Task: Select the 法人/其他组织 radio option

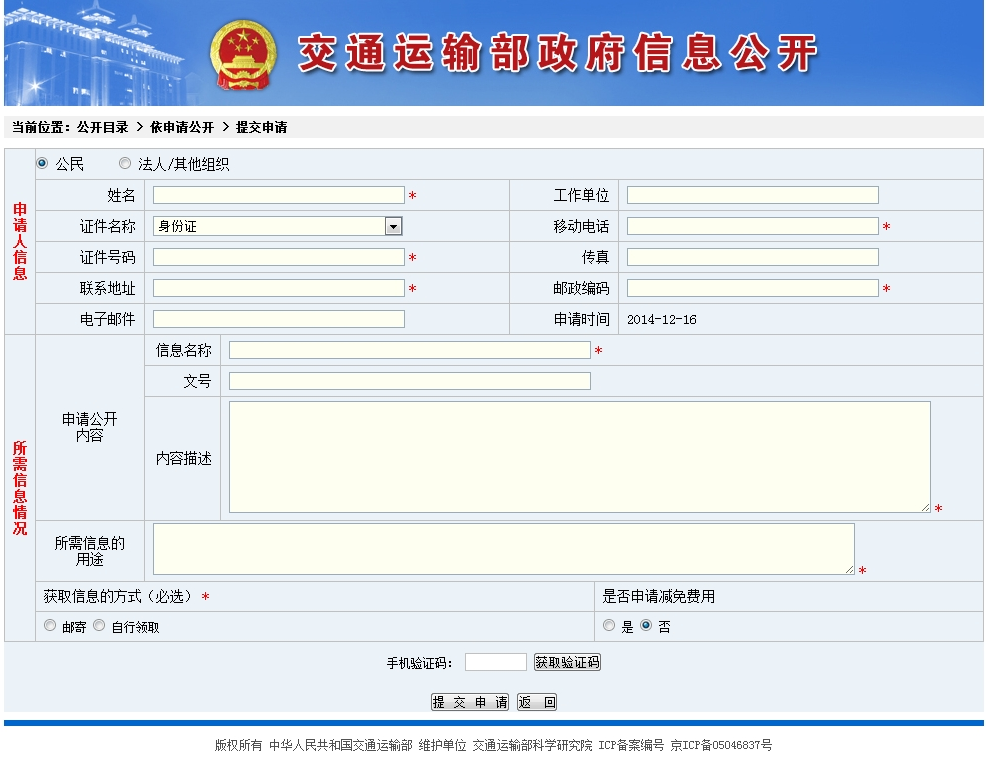Action: 125,163
